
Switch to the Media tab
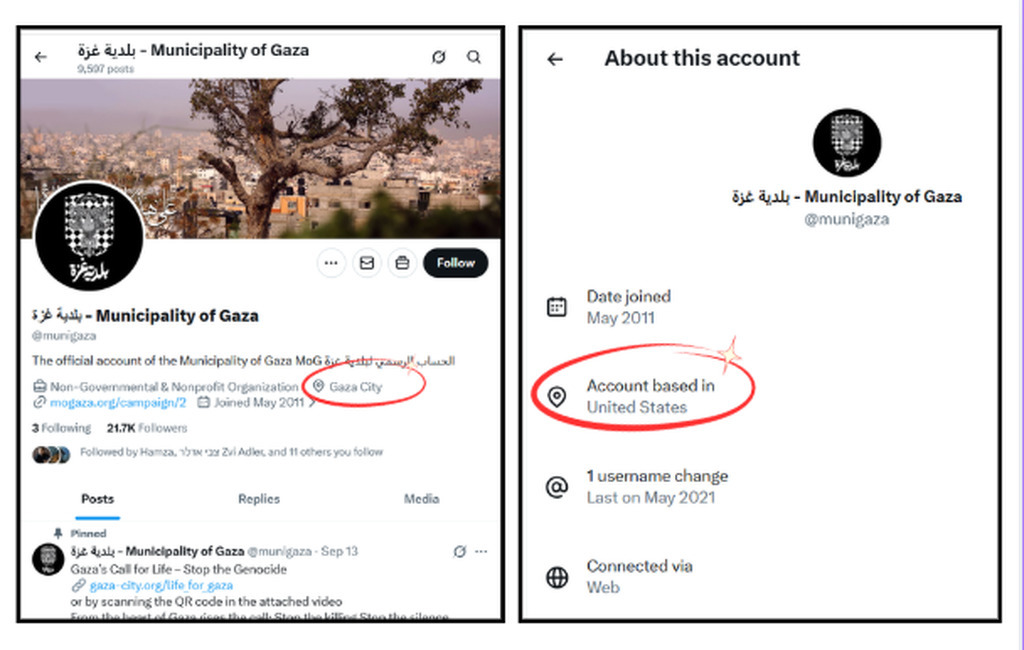pyautogui.click(x=421, y=499)
